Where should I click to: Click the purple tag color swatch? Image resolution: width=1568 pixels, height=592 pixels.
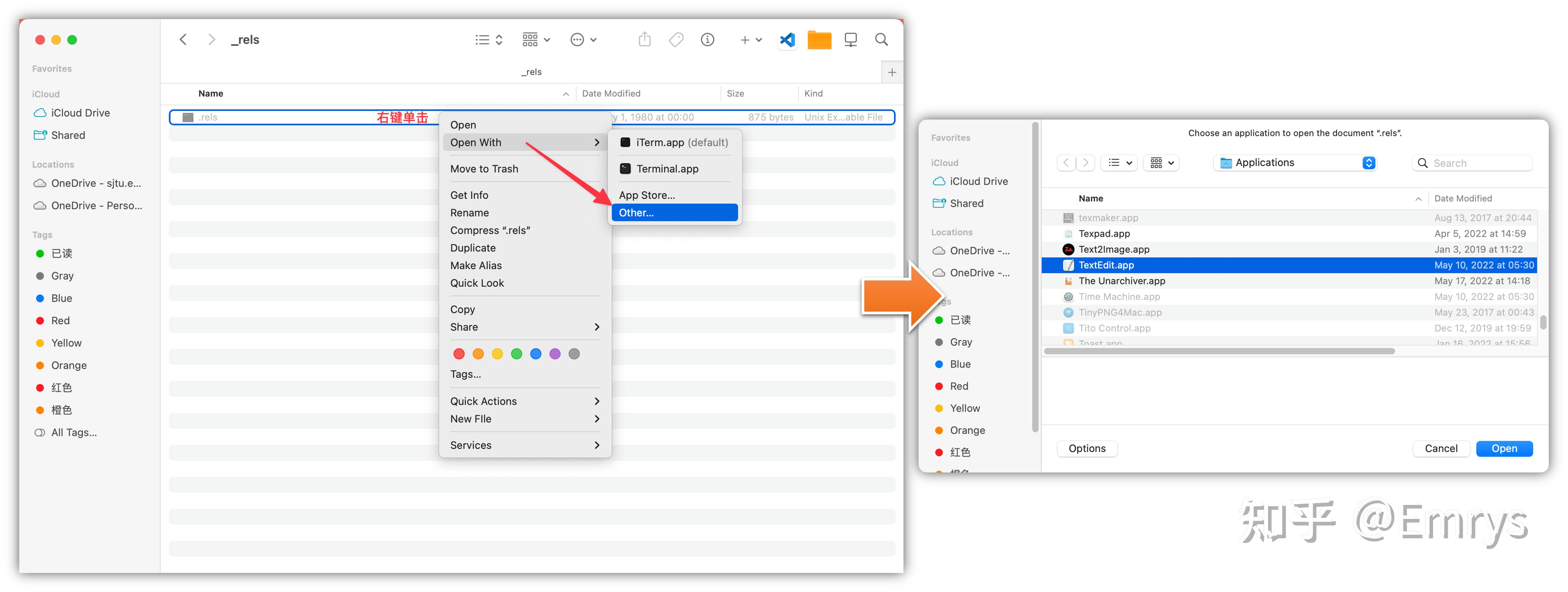pos(554,353)
